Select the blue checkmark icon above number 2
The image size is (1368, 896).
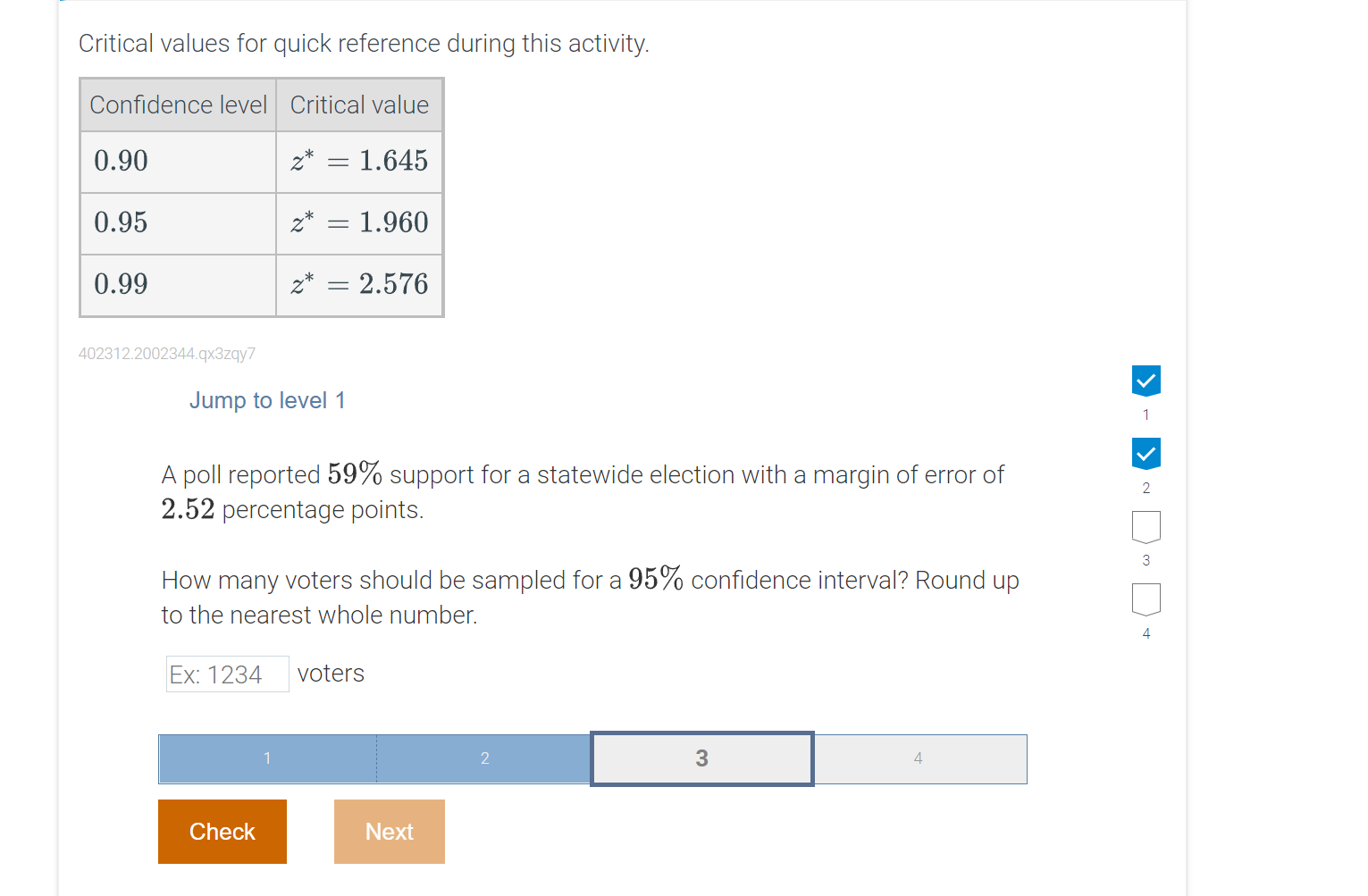click(x=1146, y=454)
